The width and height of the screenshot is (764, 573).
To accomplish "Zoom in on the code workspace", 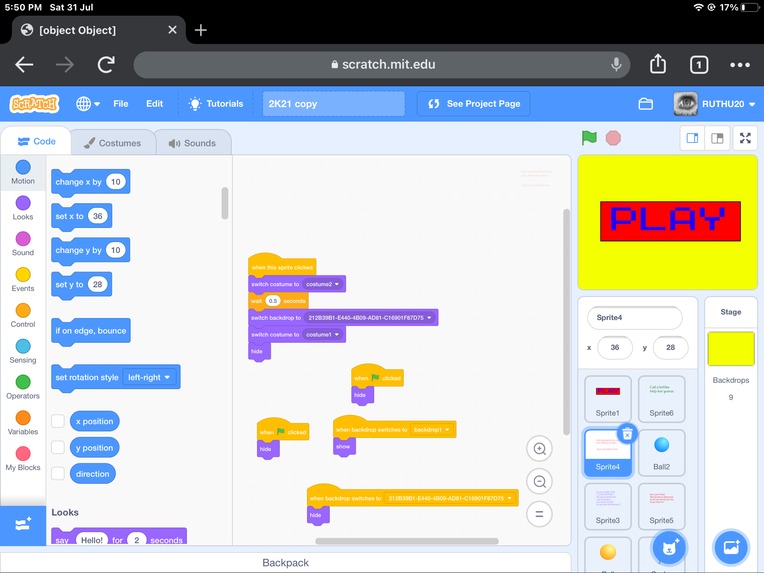I will click(539, 449).
